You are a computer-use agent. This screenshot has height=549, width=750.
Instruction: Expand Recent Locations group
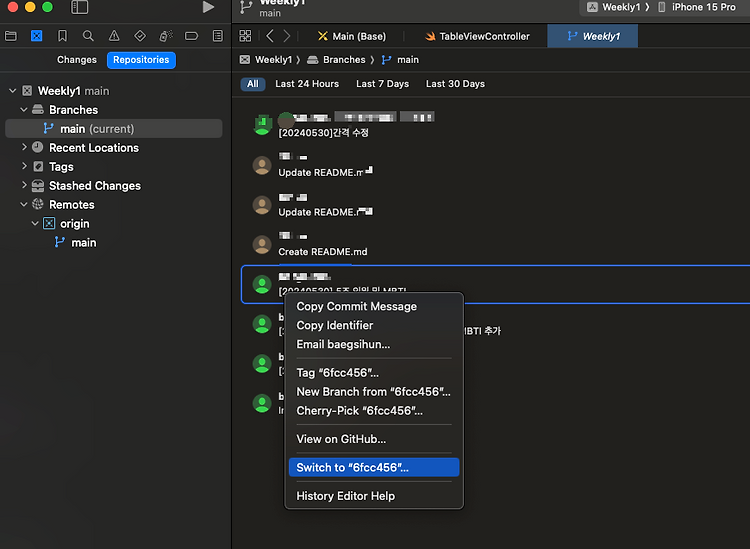point(24,147)
